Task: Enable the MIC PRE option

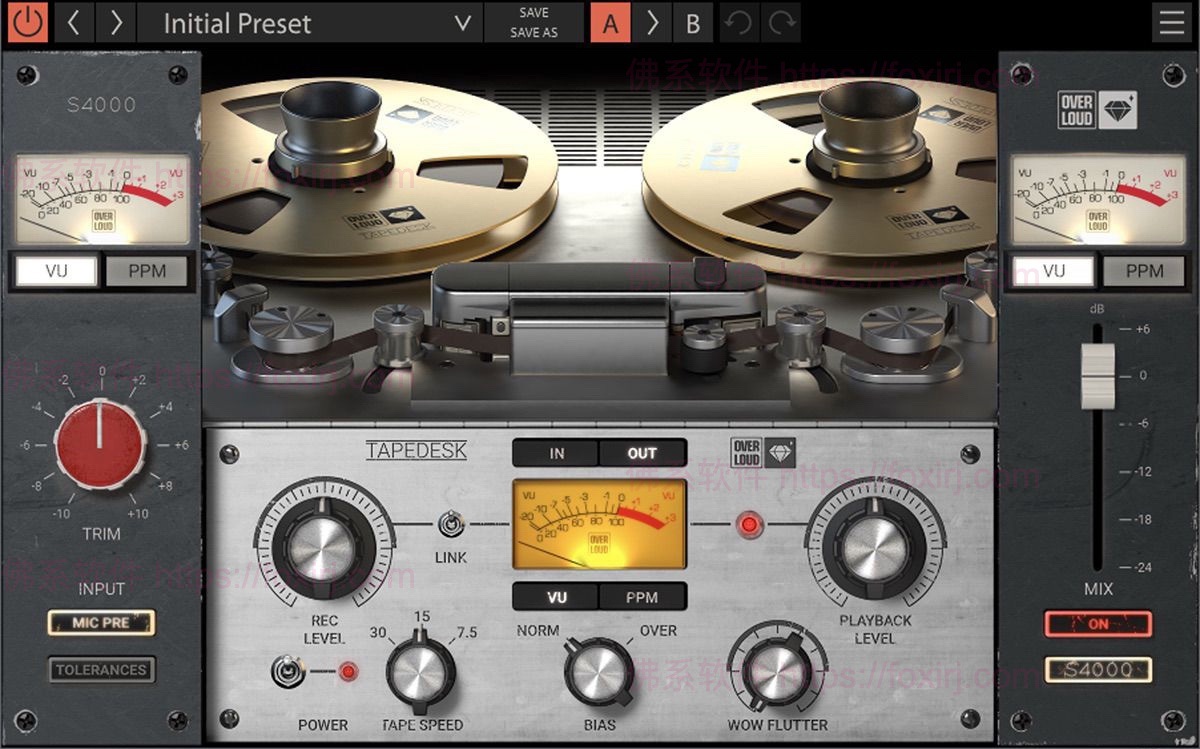Action: (101, 624)
